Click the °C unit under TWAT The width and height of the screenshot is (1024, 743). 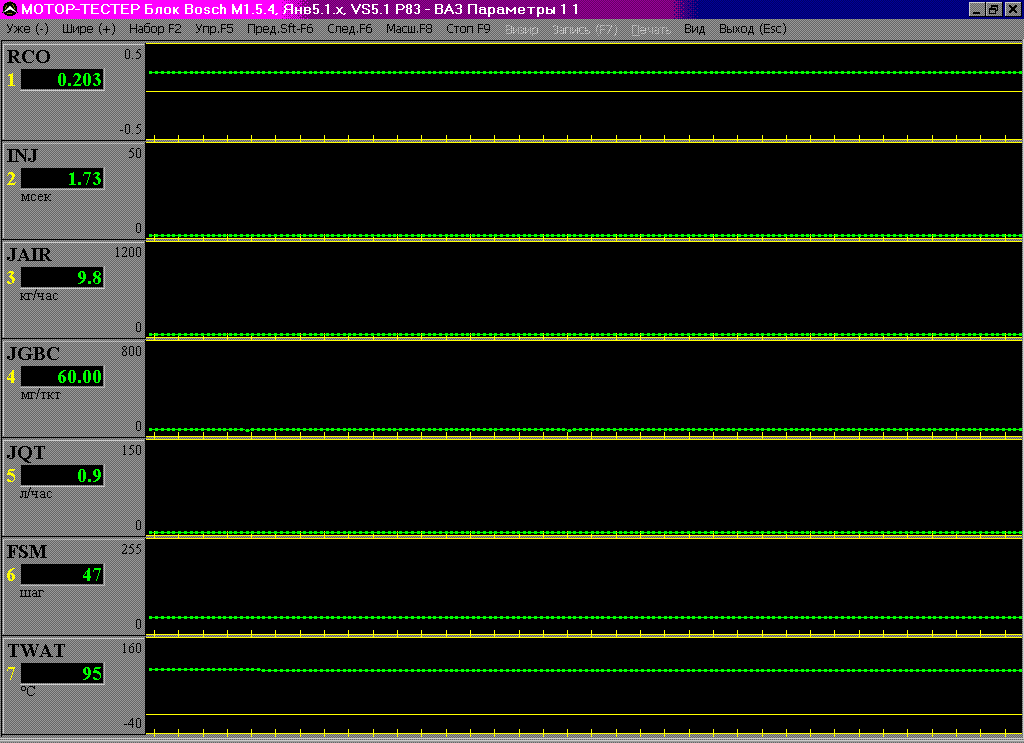(28, 691)
